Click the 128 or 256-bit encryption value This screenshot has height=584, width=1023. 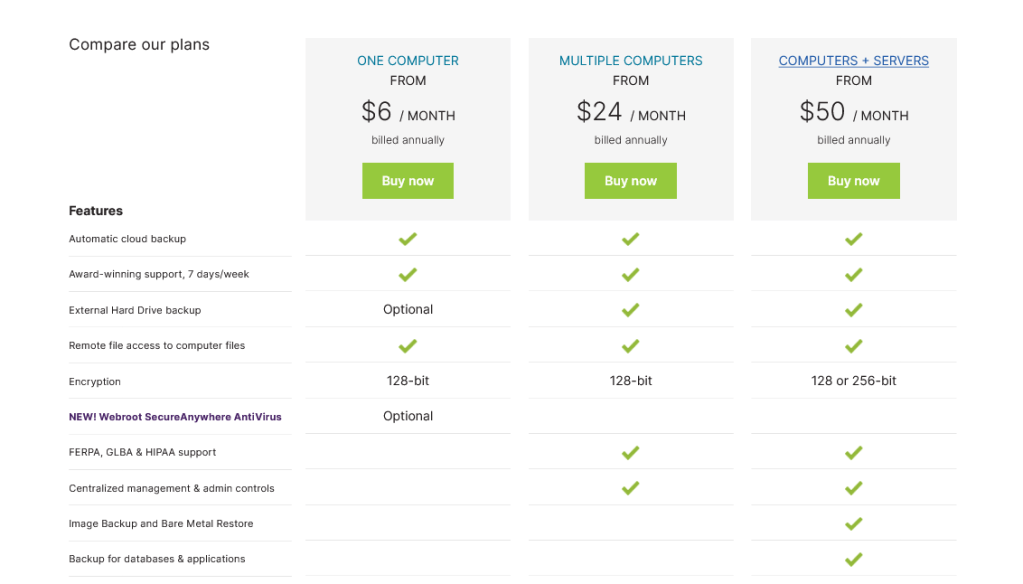coord(853,381)
